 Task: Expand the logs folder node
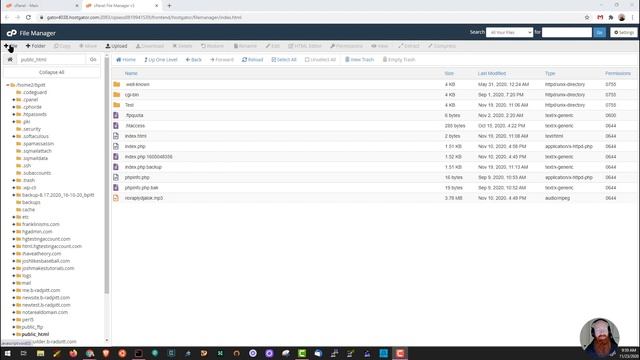pos(14,276)
